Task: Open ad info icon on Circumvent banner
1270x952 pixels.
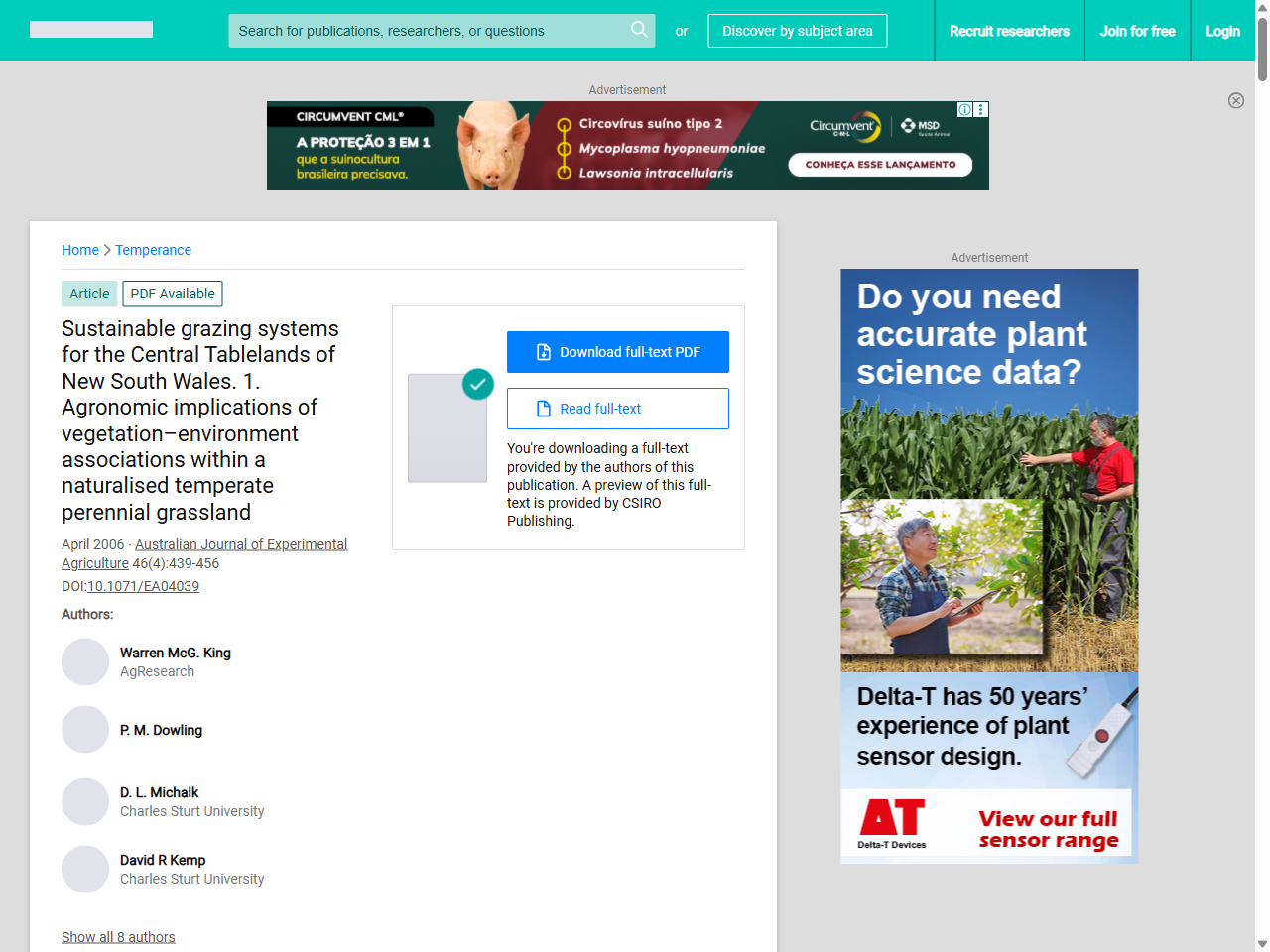Action: pyautogui.click(x=964, y=109)
